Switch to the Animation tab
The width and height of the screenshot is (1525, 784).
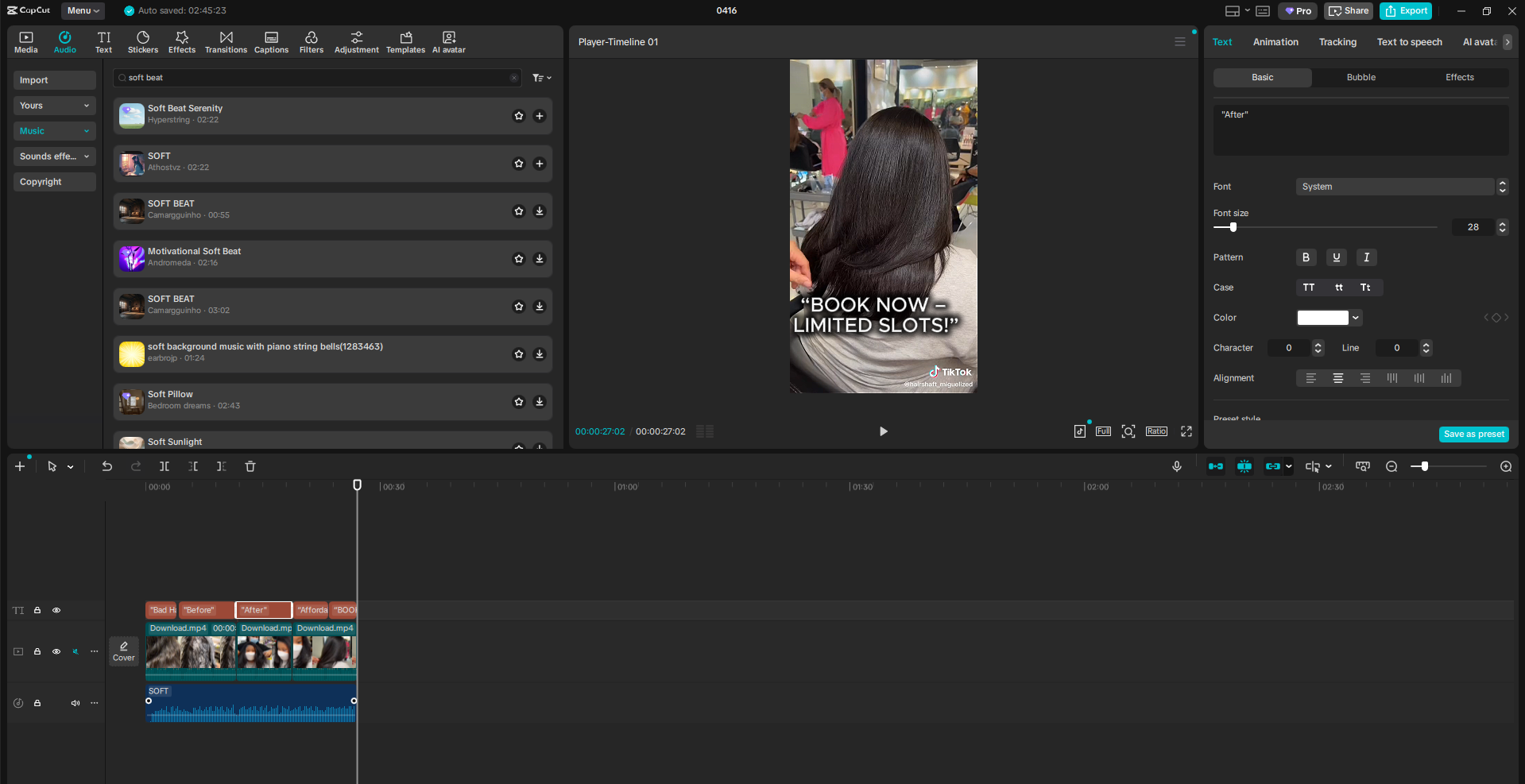click(1275, 42)
